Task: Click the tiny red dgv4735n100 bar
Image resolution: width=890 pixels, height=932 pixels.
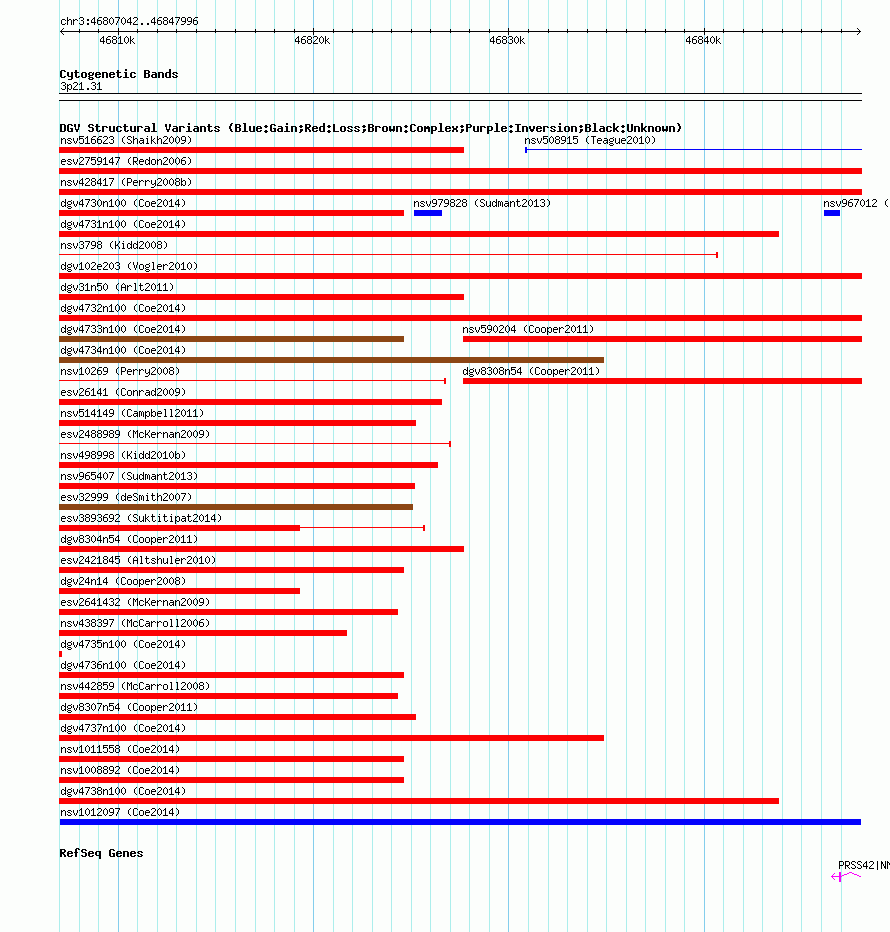Action: [x=61, y=654]
